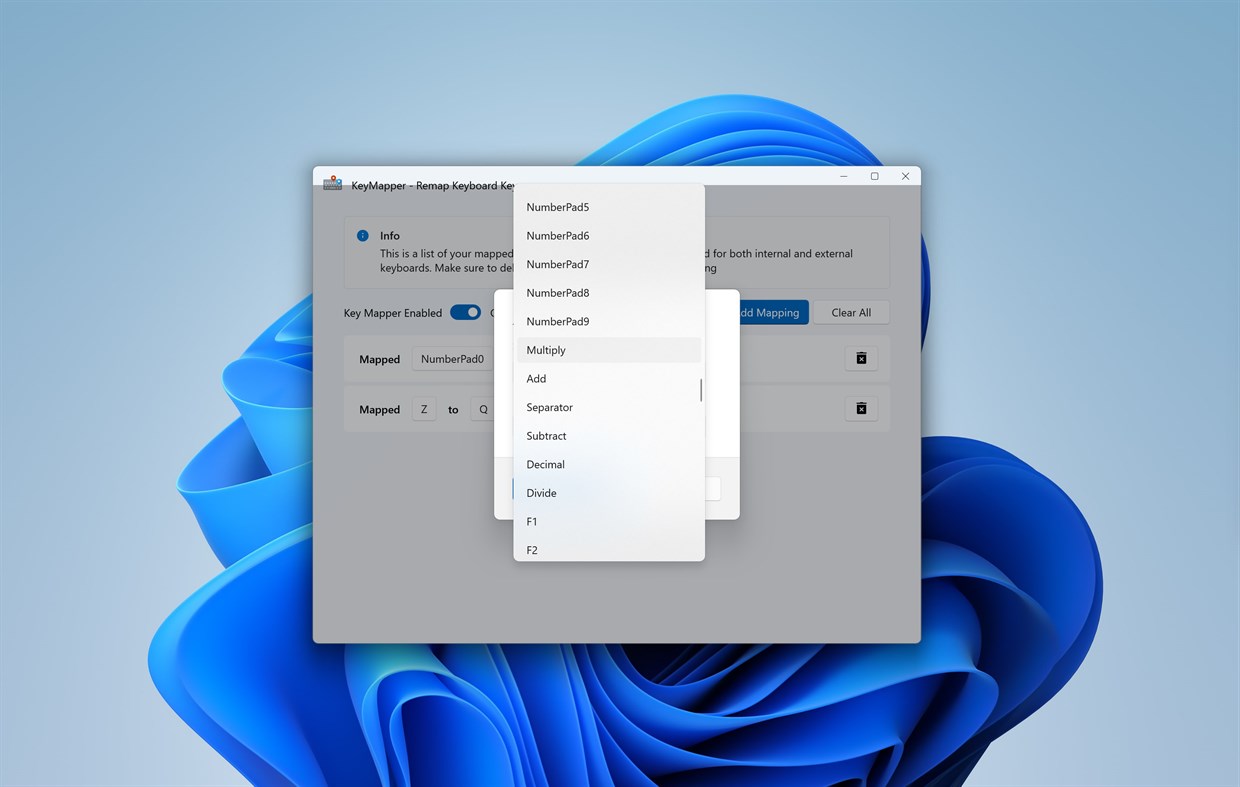Remove the Z to Q mapping
This screenshot has height=787, width=1240.
pos(861,408)
